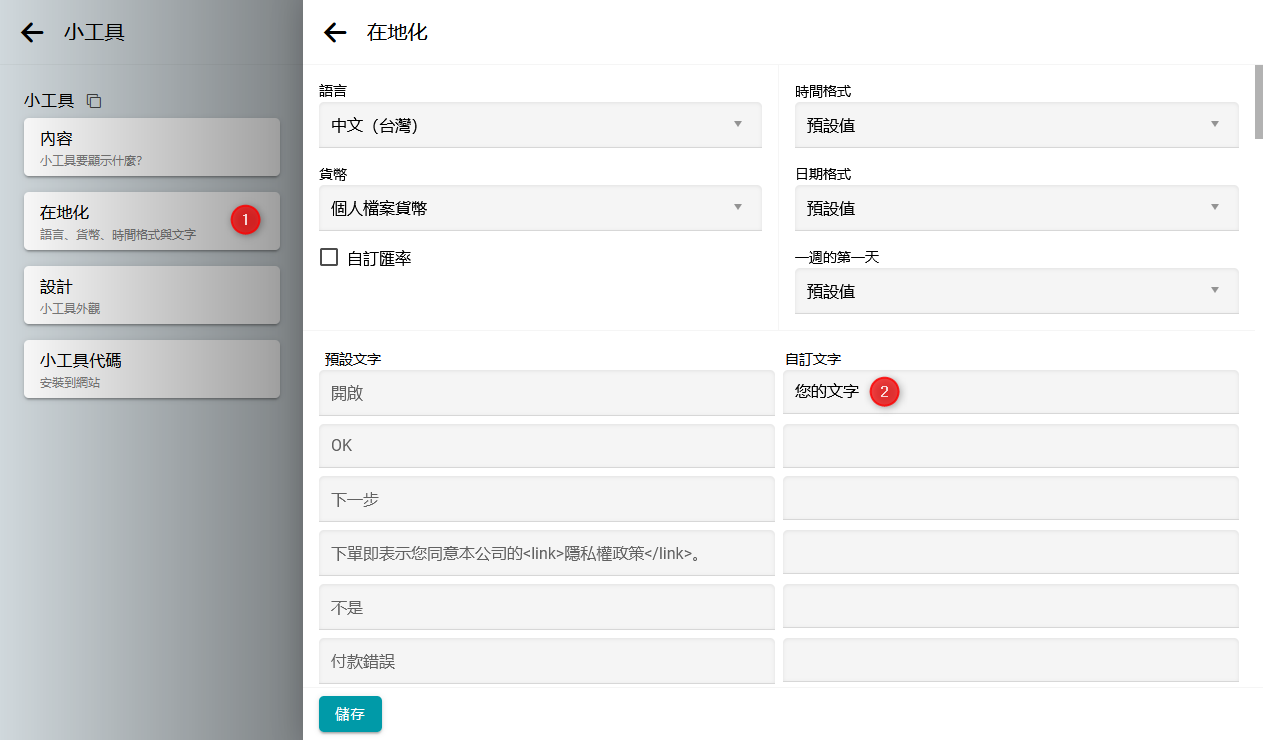Viewport: 1263px width, 740px height.
Task: Open the 語言 dropdown
Action: 540,125
